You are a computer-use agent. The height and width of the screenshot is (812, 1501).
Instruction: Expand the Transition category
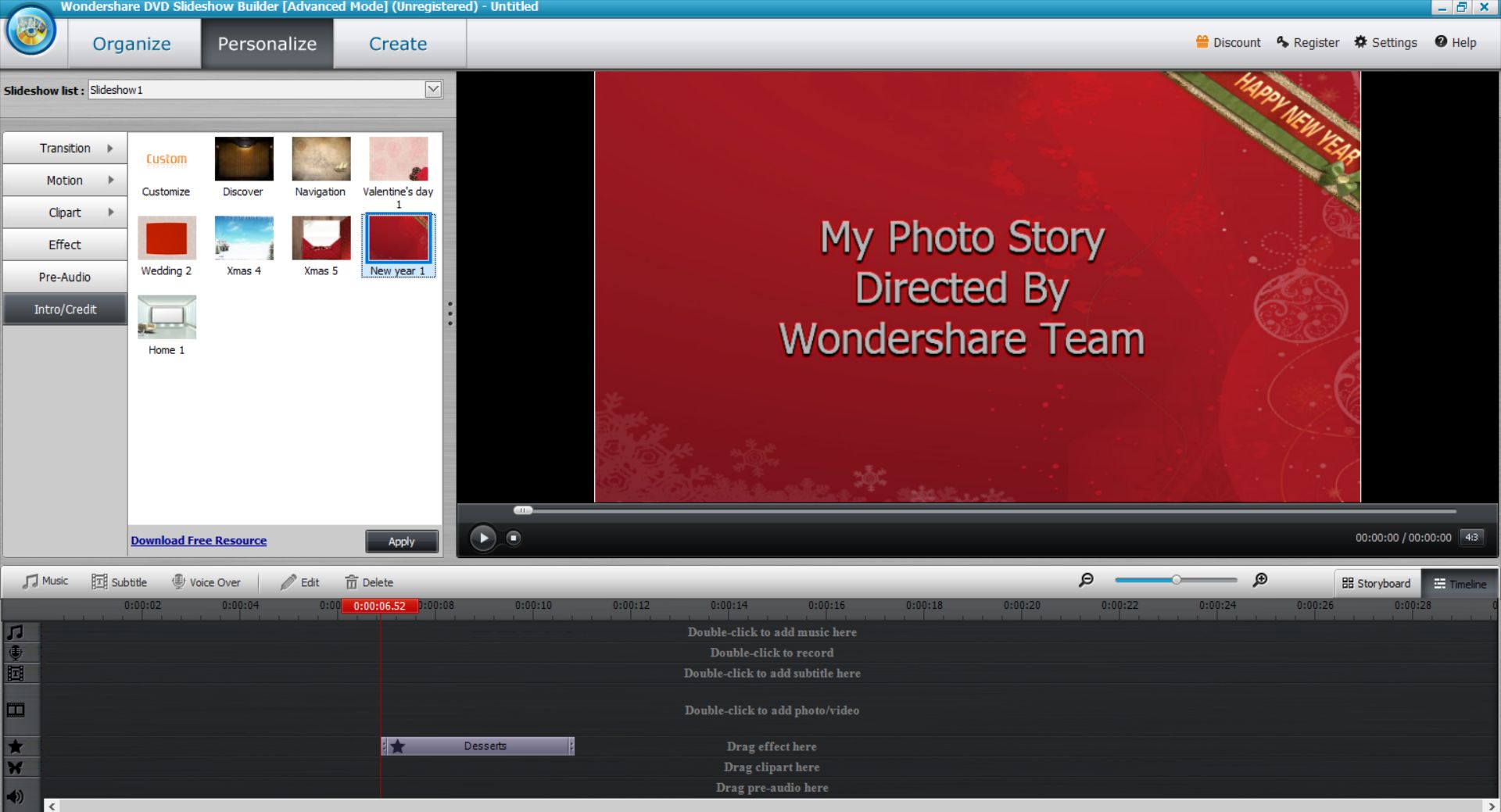tap(64, 148)
